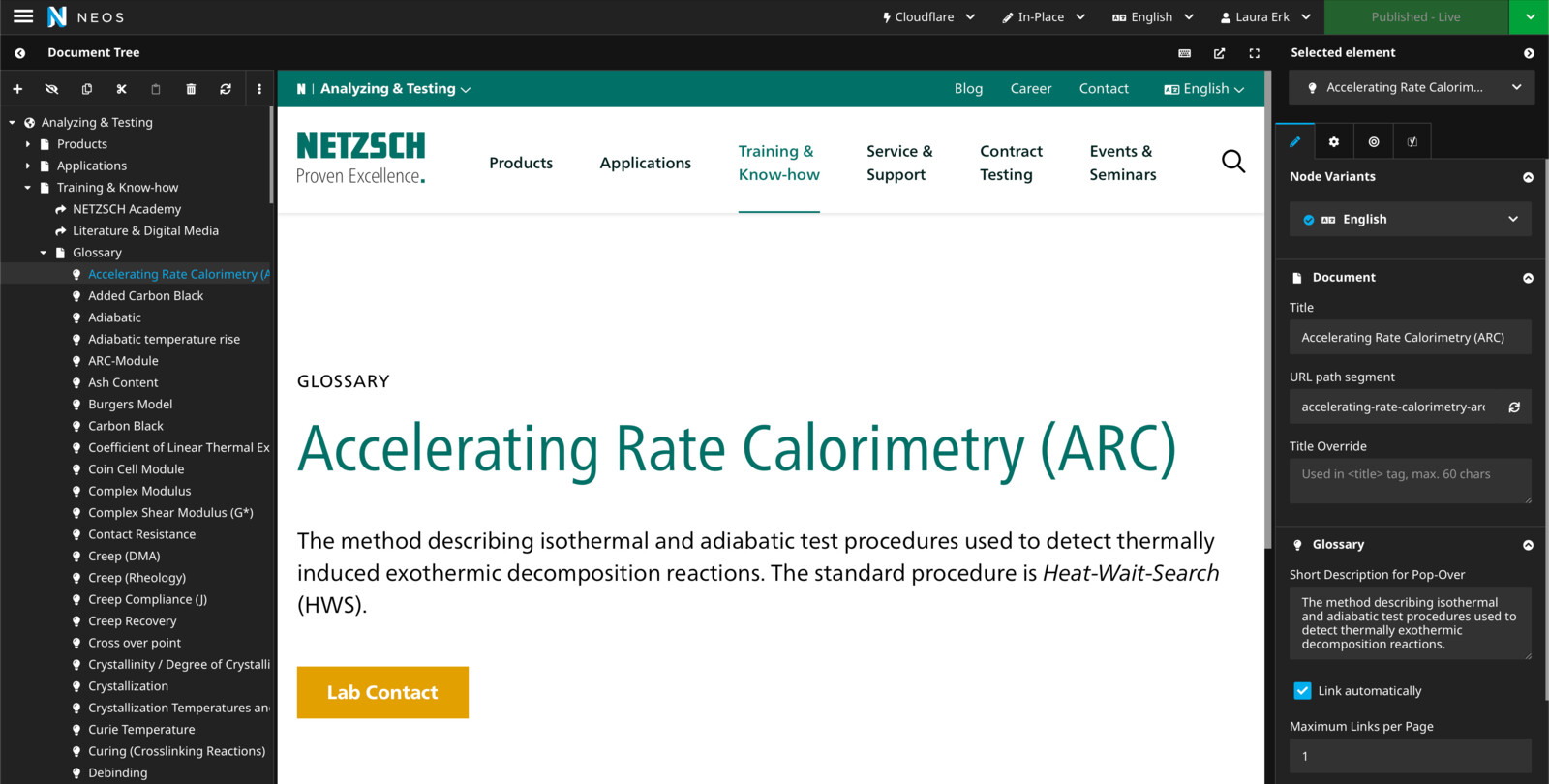Collapse the Document inspector section
This screenshot has width=1549, height=784.
tap(1528, 278)
